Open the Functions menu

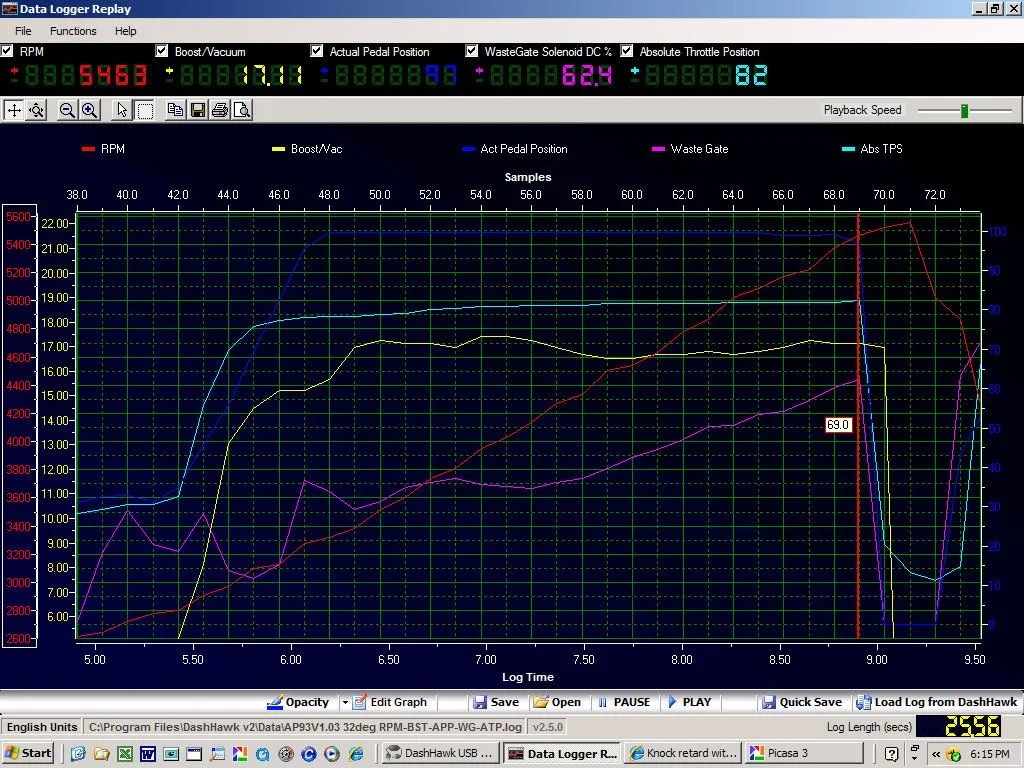click(x=73, y=31)
